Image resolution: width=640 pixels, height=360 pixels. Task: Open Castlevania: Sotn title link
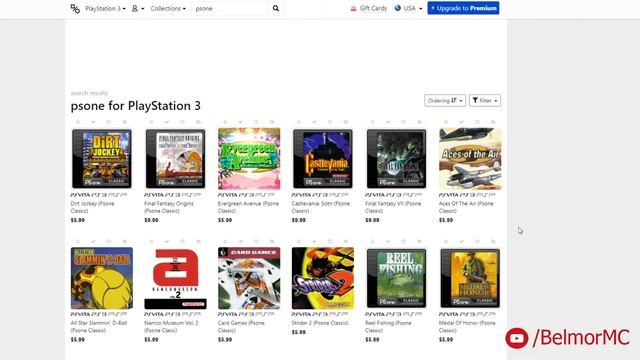point(320,207)
